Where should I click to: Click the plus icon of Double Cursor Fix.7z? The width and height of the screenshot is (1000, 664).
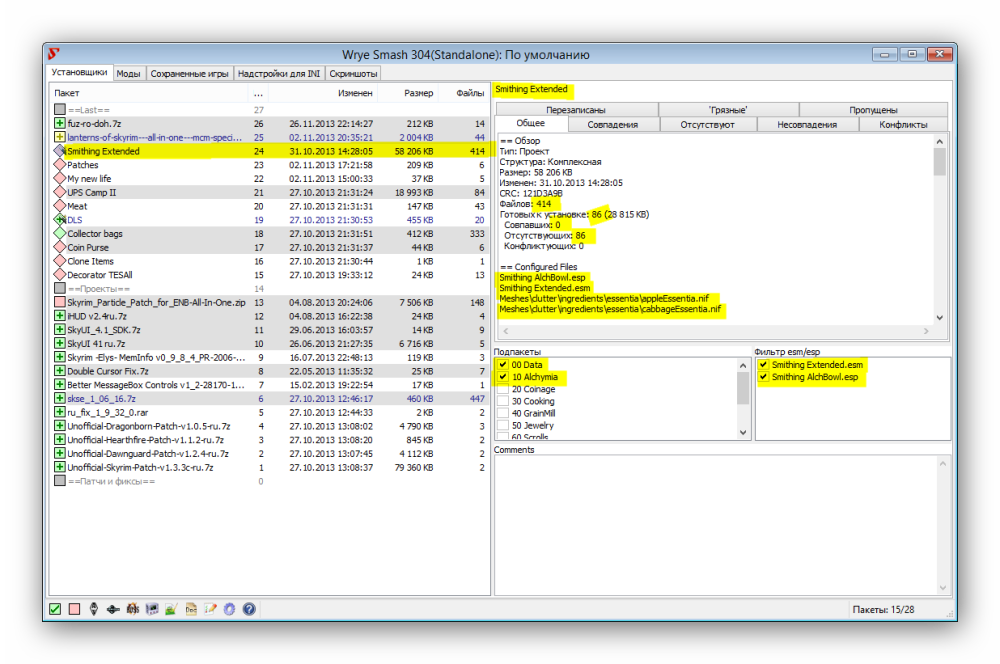(x=59, y=371)
